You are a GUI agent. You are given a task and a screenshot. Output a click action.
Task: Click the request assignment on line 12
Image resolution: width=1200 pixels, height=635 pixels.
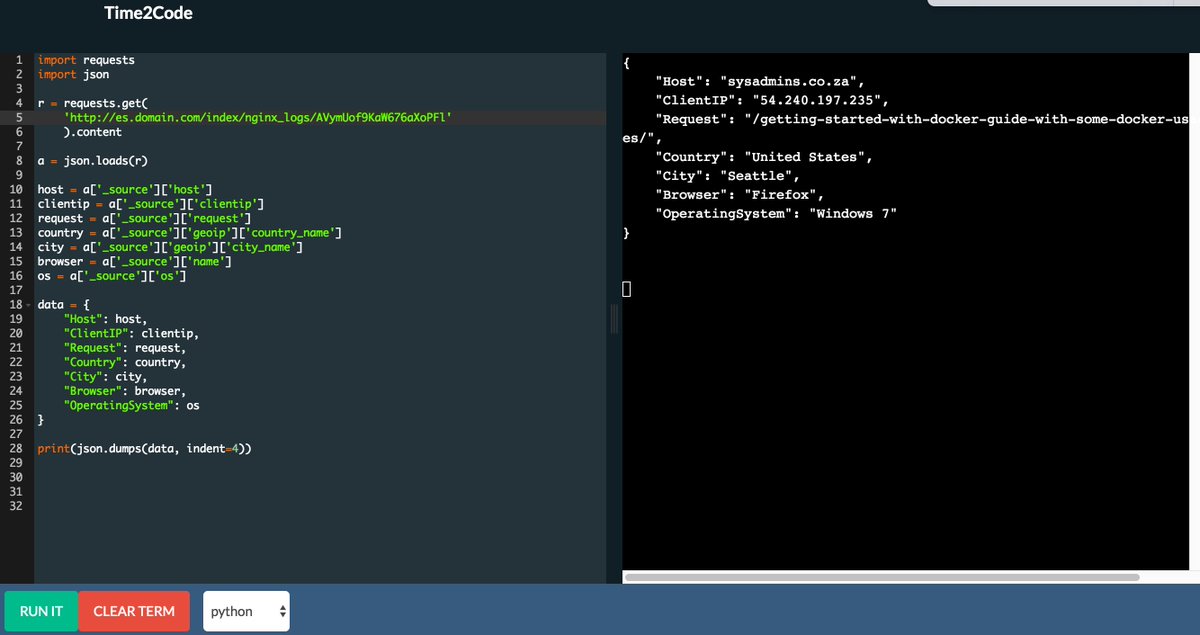tap(144, 218)
